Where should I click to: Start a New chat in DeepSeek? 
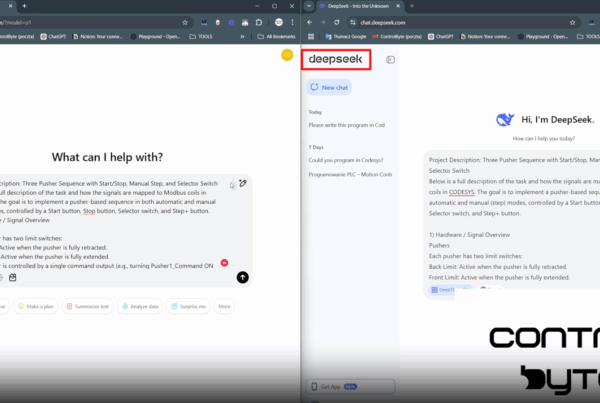pos(329,88)
